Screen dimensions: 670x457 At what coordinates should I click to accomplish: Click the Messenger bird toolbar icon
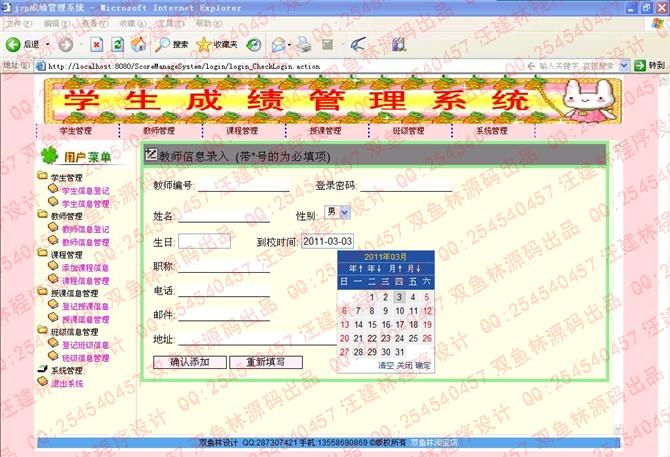[358, 44]
